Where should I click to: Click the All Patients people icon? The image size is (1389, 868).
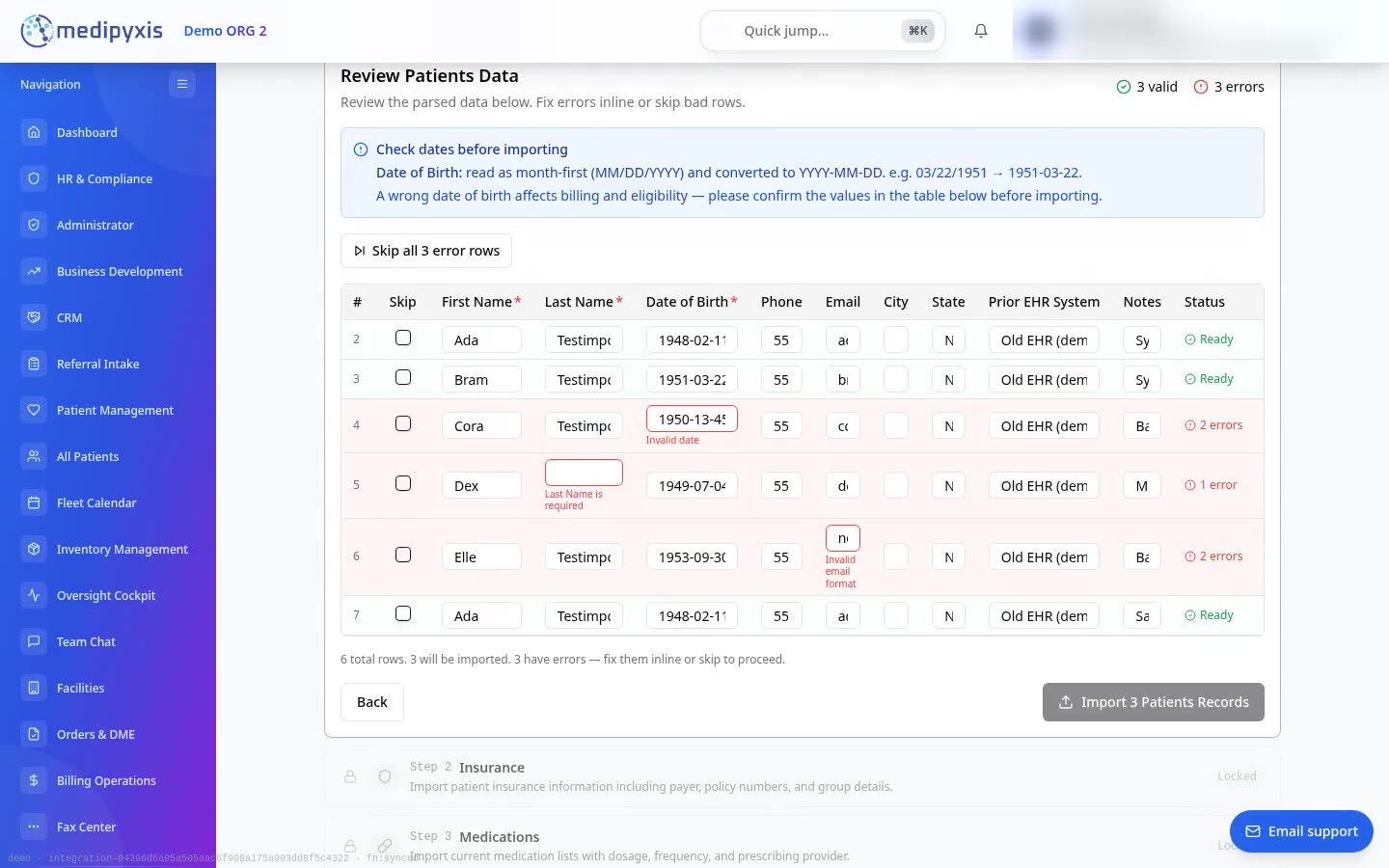coord(34,456)
